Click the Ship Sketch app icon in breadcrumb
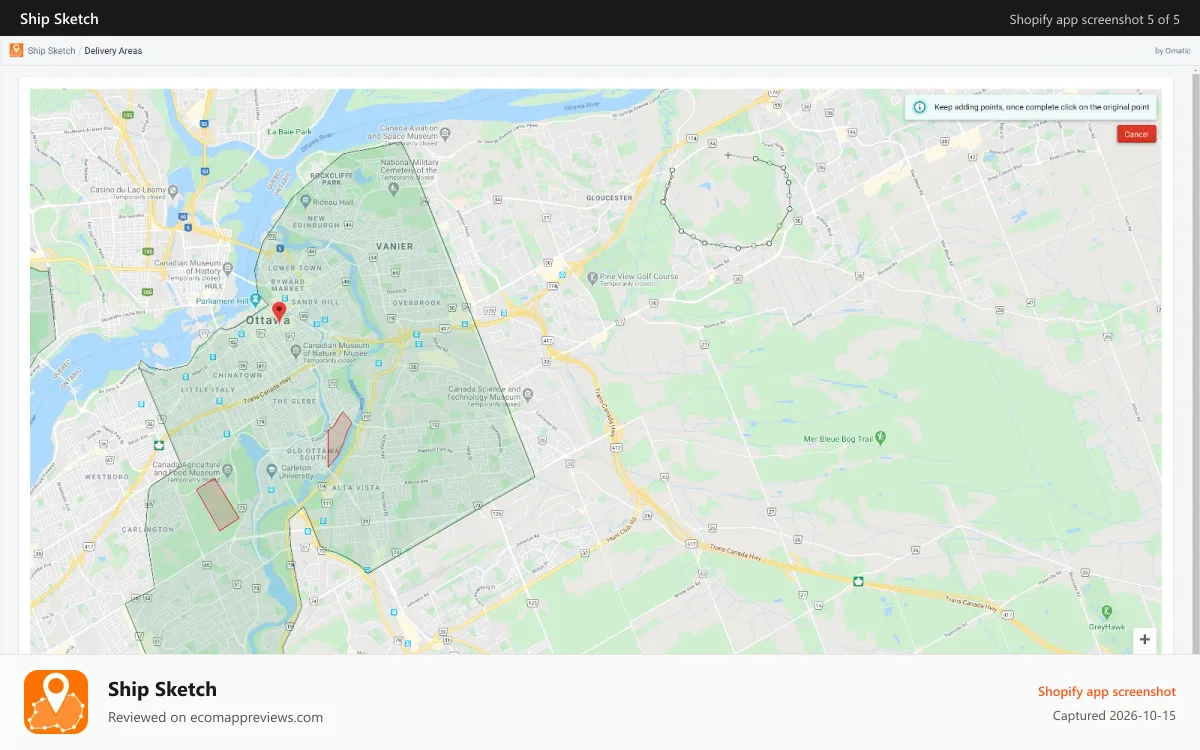The height and width of the screenshot is (750, 1200). tap(16, 50)
